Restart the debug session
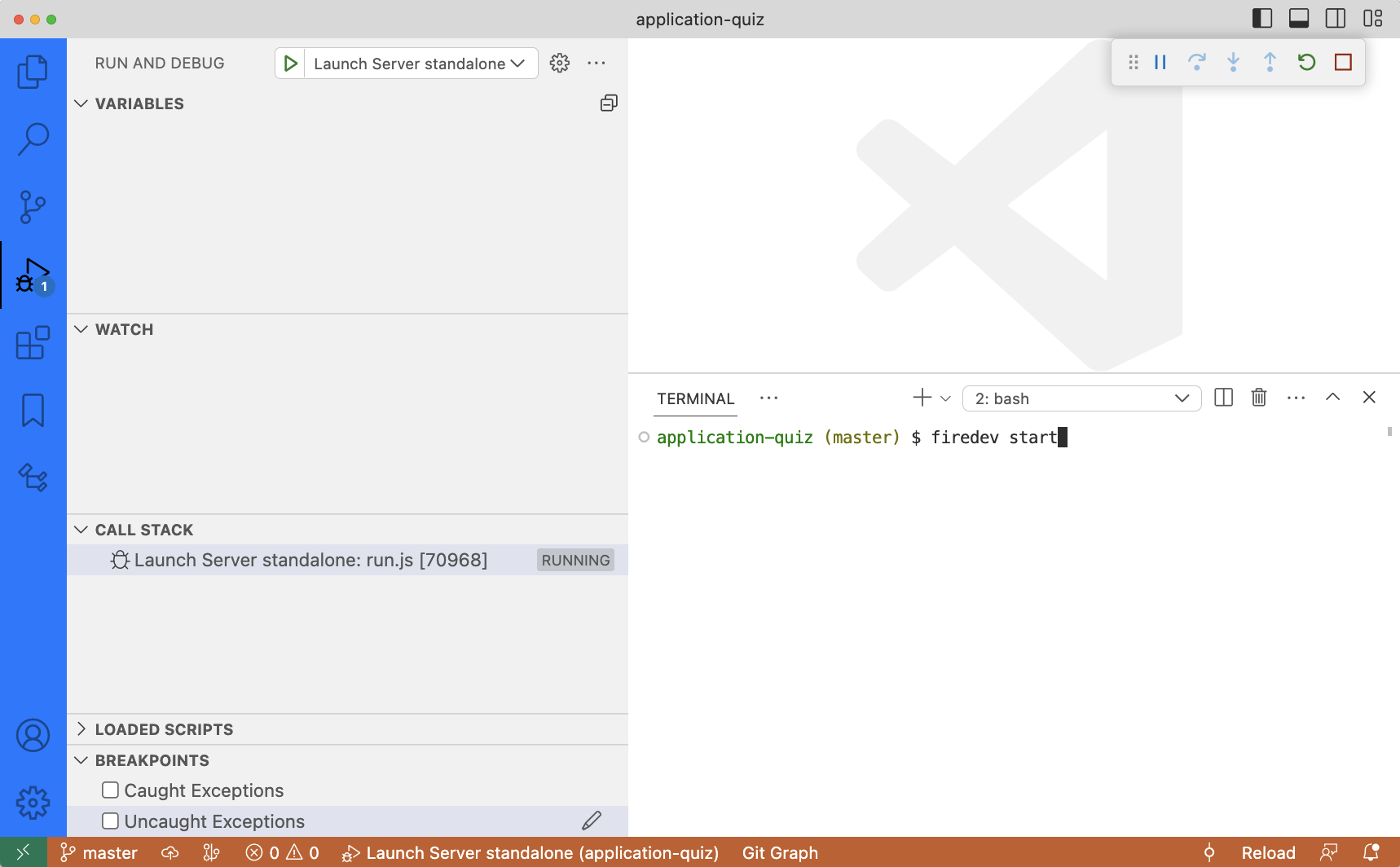Image resolution: width=1400 pixels, height=867 pixels. (x=1306, y=62)
